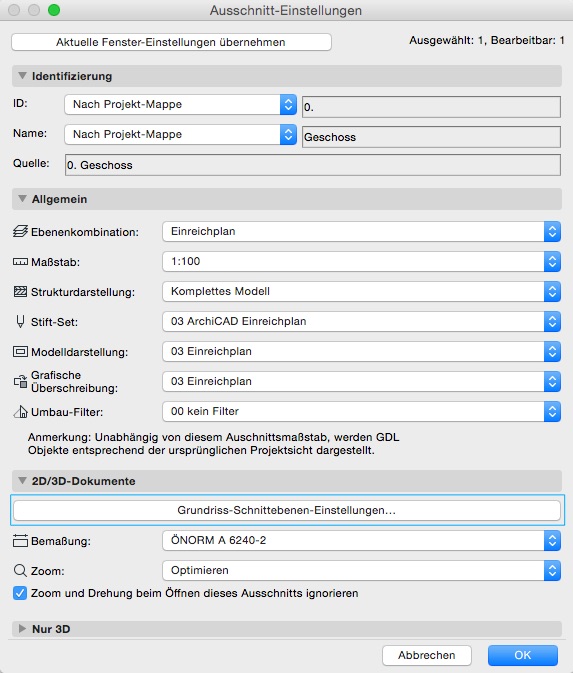Click the Ausgewählt: 1, Bearbeitbar: 1 text
Viewport: 573px width, 673px height.
[x=487, y=40]
